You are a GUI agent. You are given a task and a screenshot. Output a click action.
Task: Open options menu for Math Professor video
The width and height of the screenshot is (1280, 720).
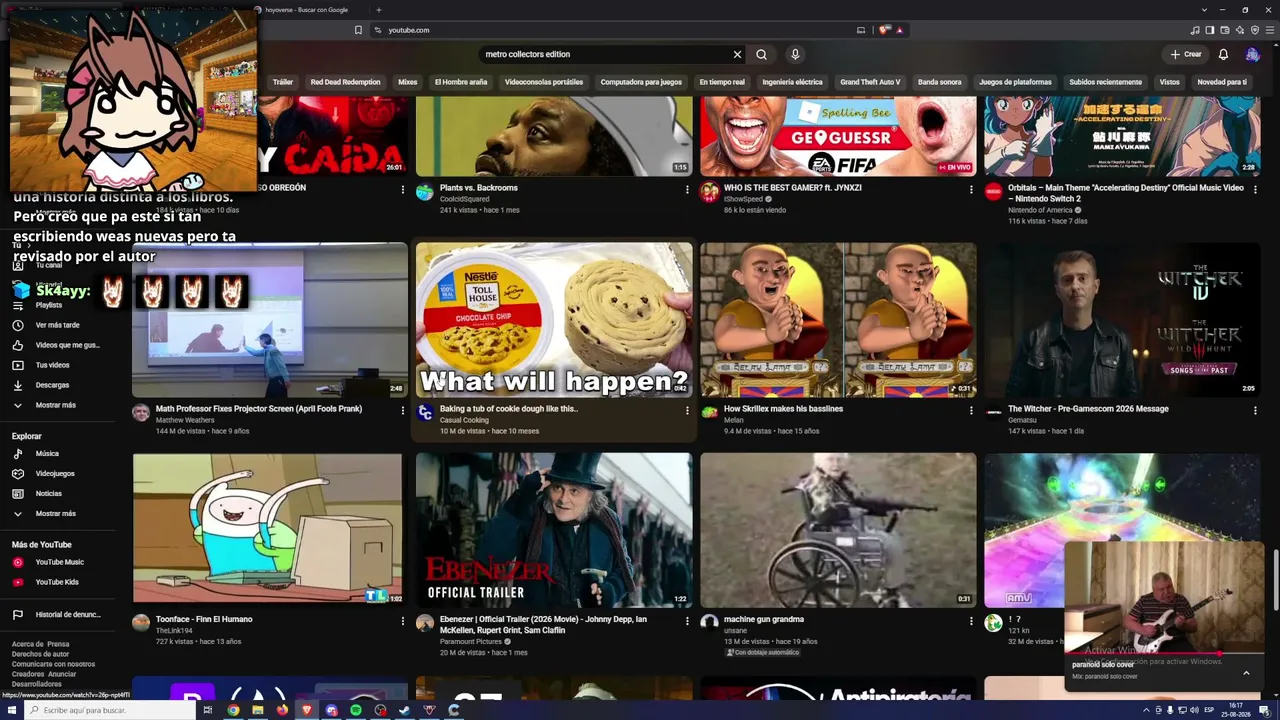coord(403,410)
